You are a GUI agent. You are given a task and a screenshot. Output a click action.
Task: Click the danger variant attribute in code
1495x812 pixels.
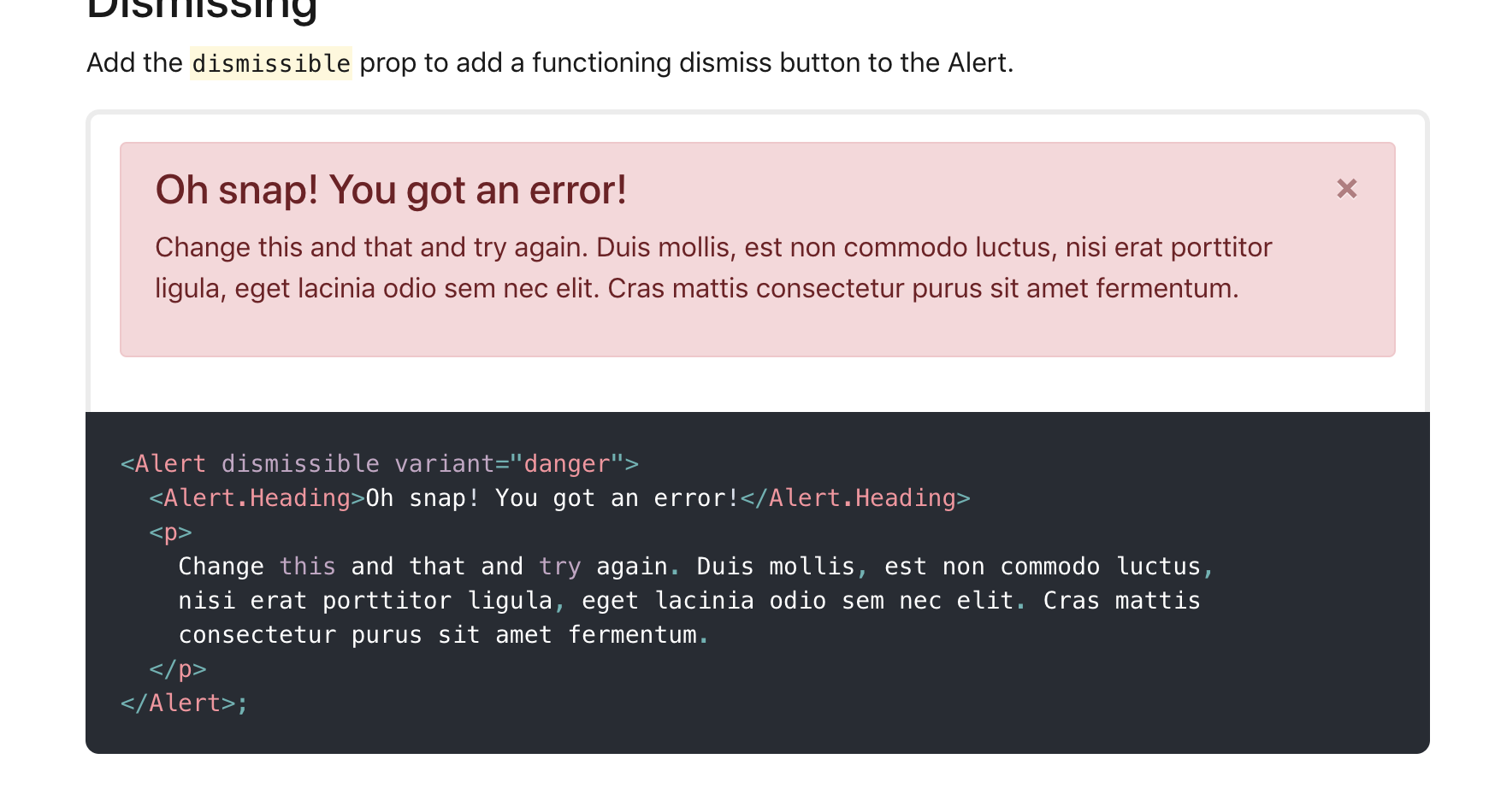tap(571, 463)
